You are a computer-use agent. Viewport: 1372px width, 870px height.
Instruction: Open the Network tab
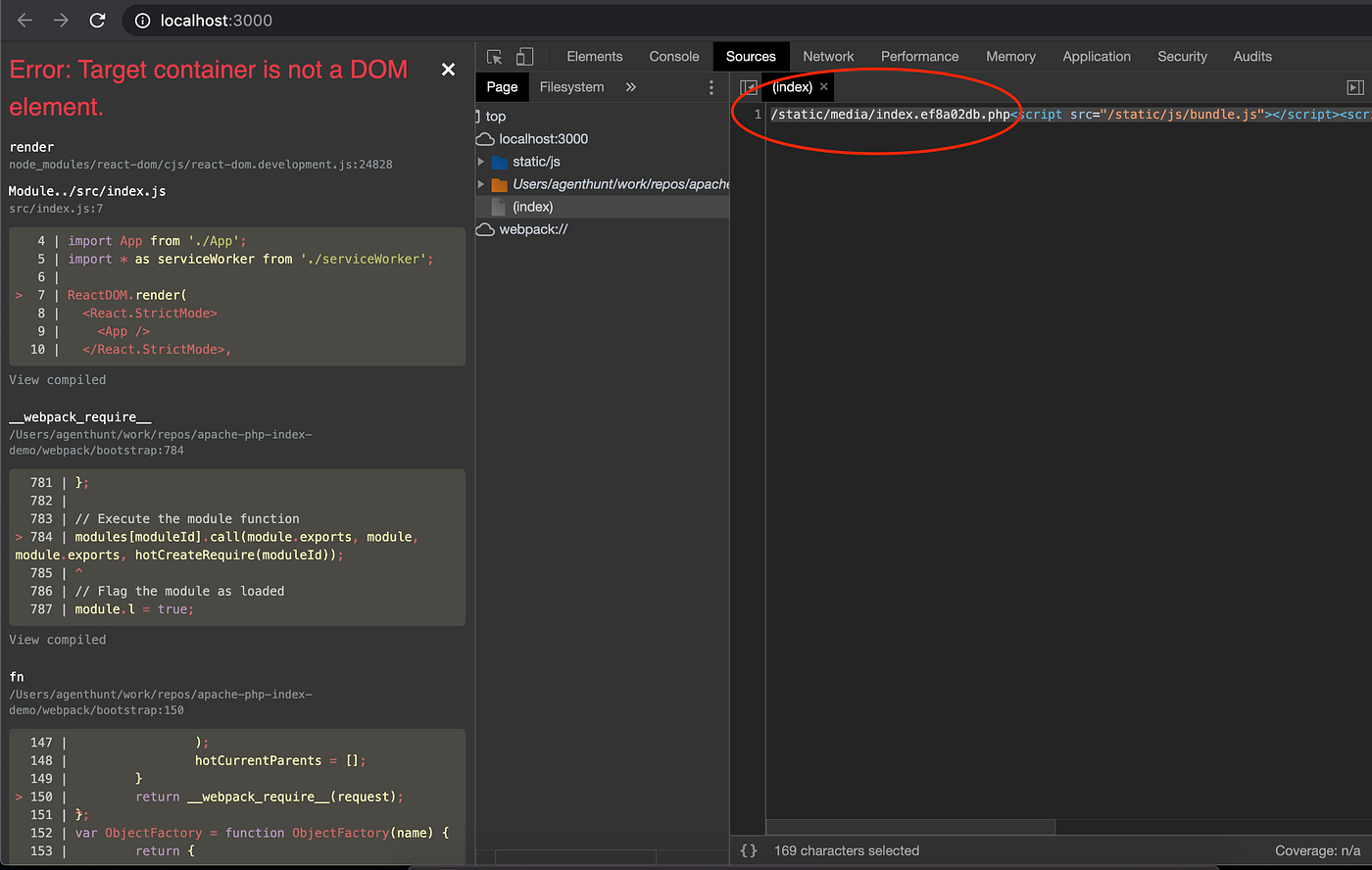click(828, 57)
